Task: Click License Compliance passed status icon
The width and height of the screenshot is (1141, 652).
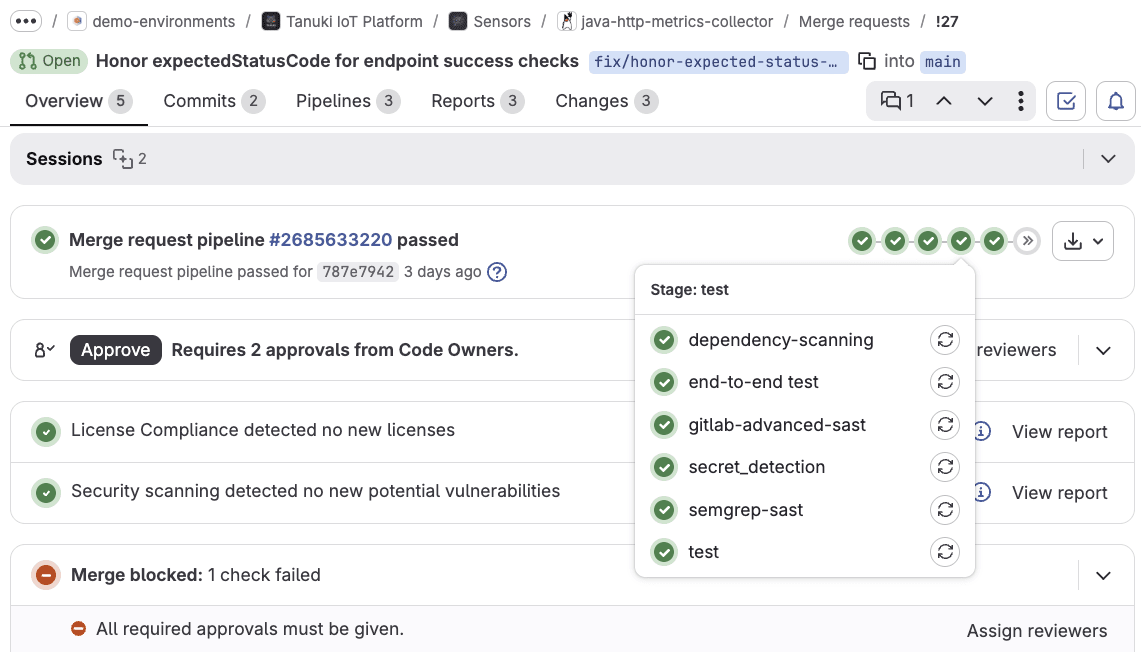Action: [46, 432]
